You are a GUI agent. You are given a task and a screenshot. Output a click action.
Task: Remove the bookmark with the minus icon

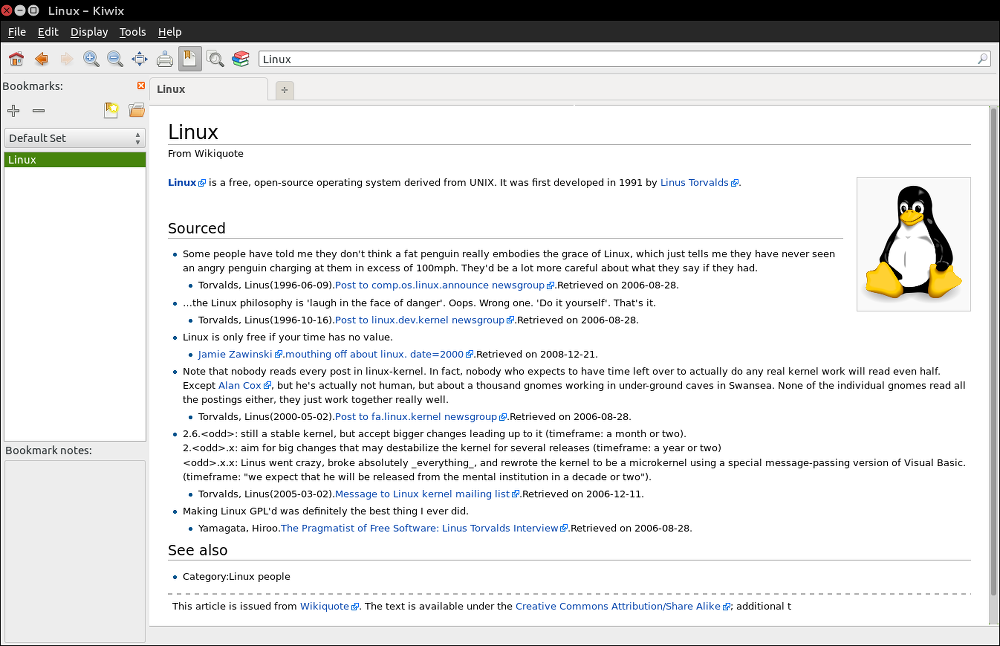39,110
